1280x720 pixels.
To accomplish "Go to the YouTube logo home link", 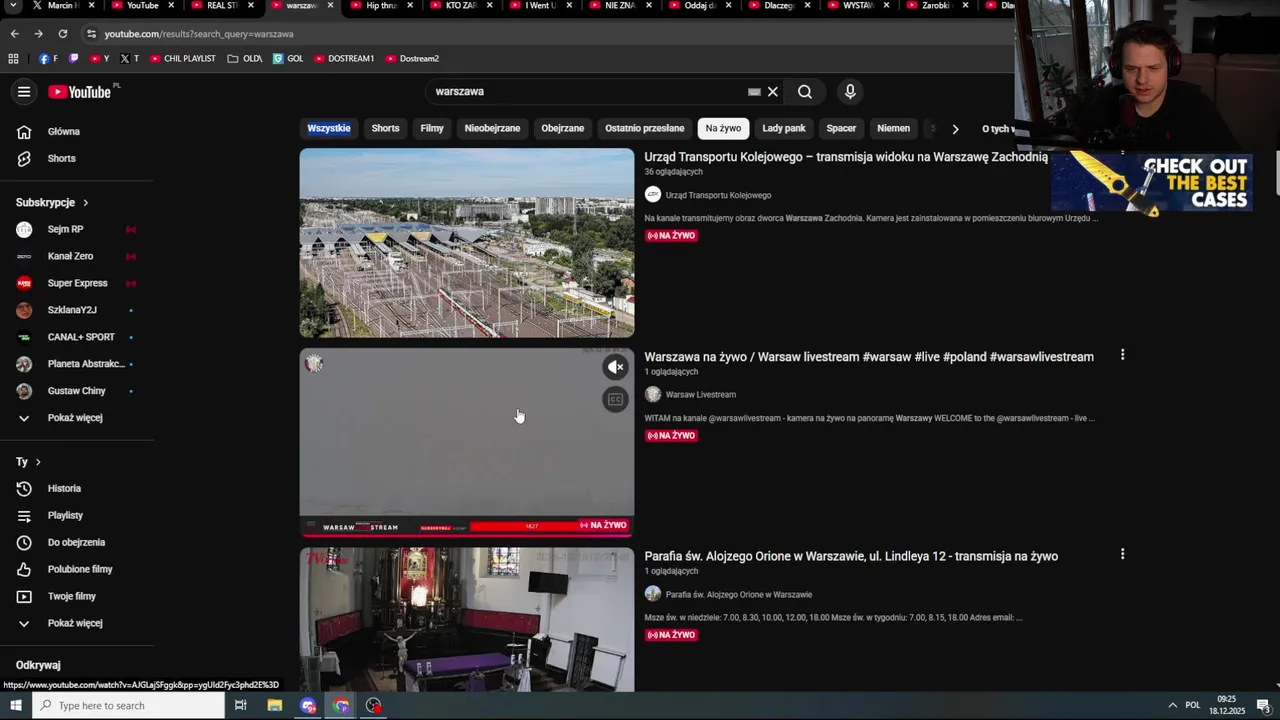I will point(79,92).
